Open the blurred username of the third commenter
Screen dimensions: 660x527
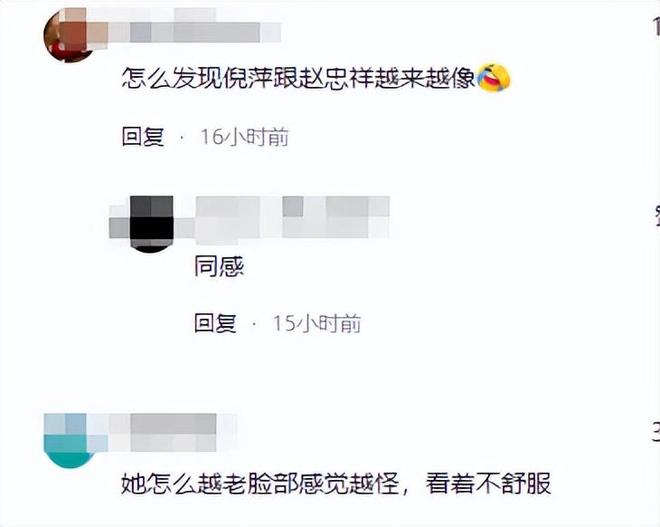click(173, 433)
